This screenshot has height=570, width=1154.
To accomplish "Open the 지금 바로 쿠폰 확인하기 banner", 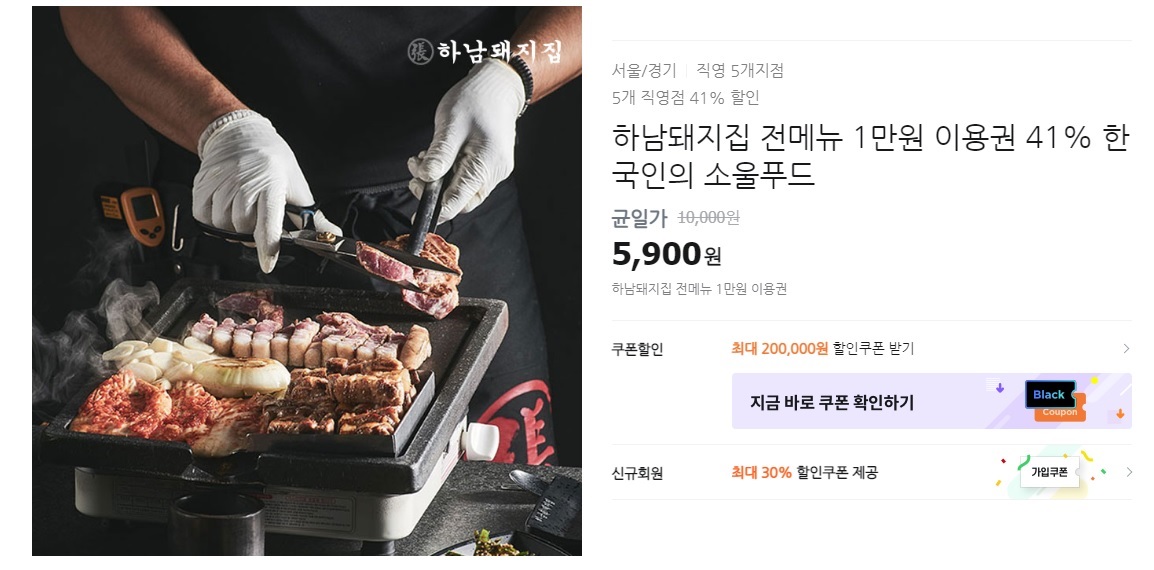I will coord(931,401).
